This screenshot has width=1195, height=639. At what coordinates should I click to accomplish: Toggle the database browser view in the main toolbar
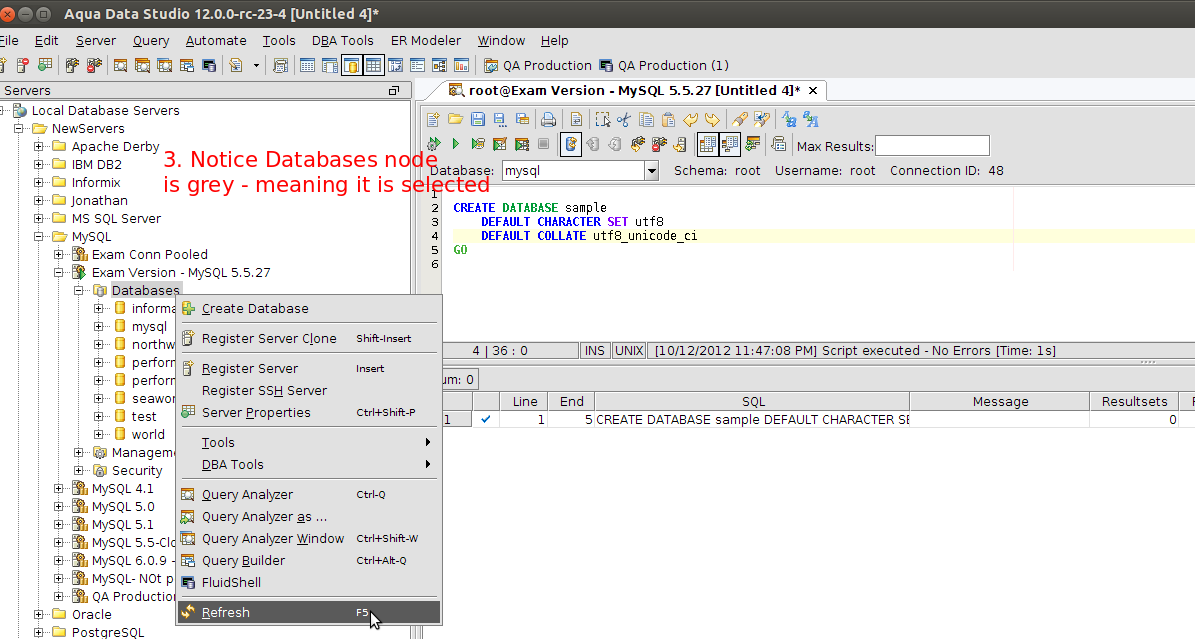[352, 66]
